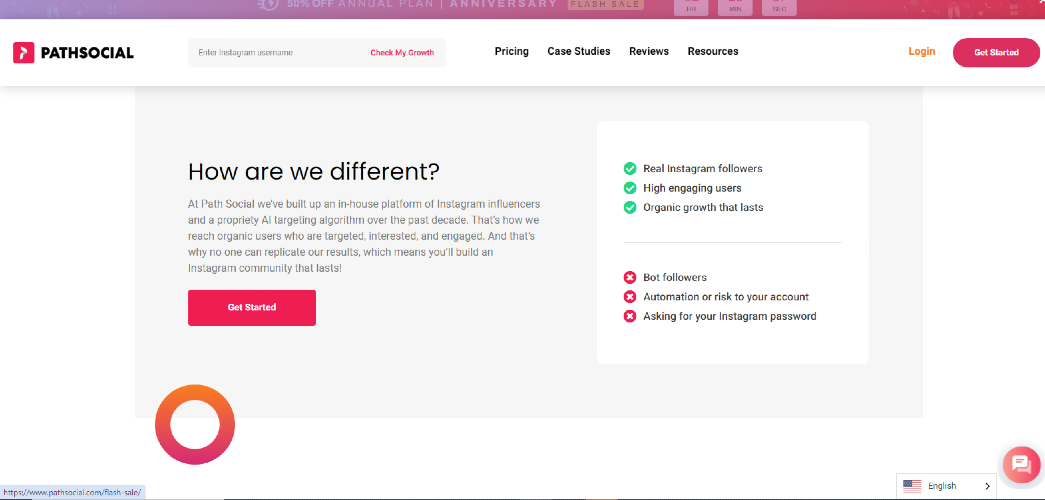The height and width of the screenshot is (500, 1045).
Task: Expand the English language selector arrow
Action: [987, 486]
